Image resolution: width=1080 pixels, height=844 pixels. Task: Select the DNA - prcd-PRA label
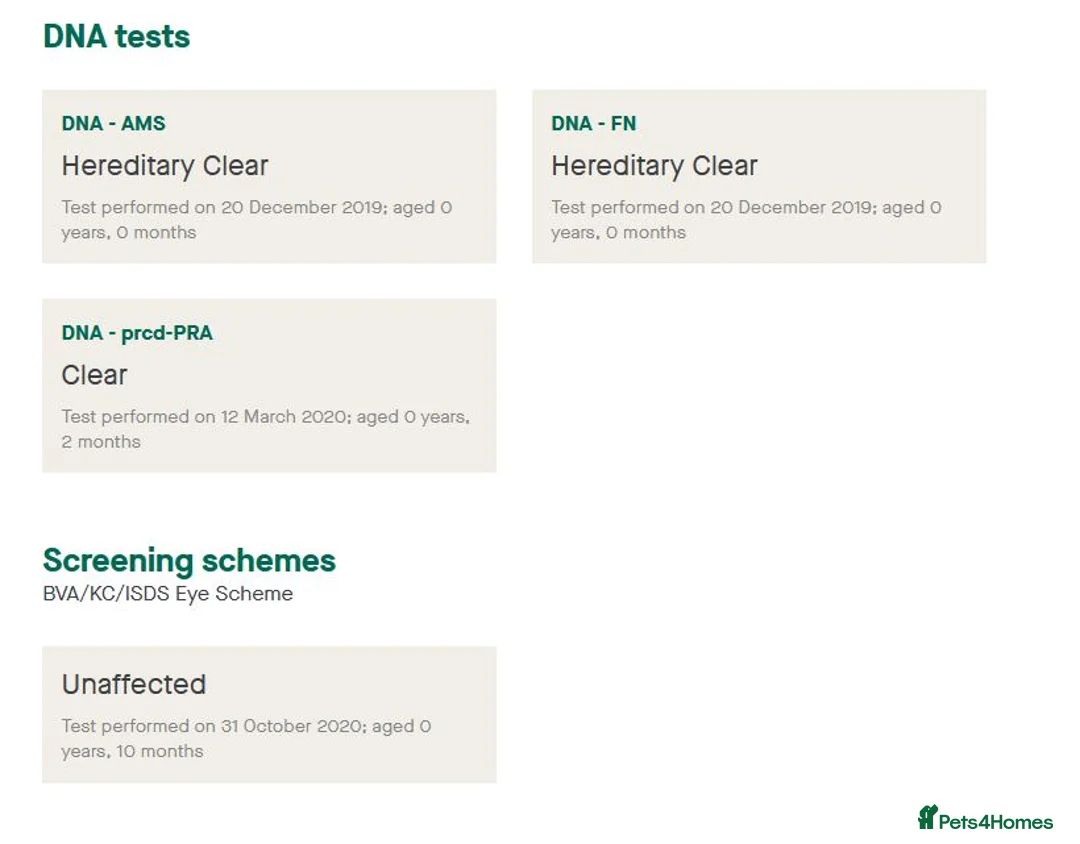click(137, 333)
